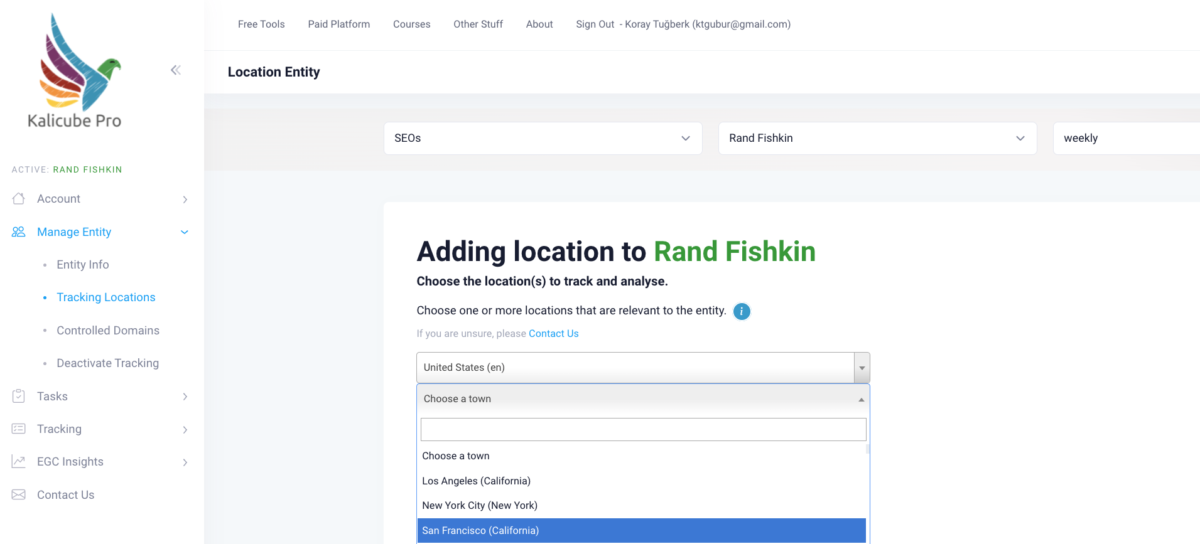
Task: Open Tracking Locations in sidebar
Action: point(106,298)
